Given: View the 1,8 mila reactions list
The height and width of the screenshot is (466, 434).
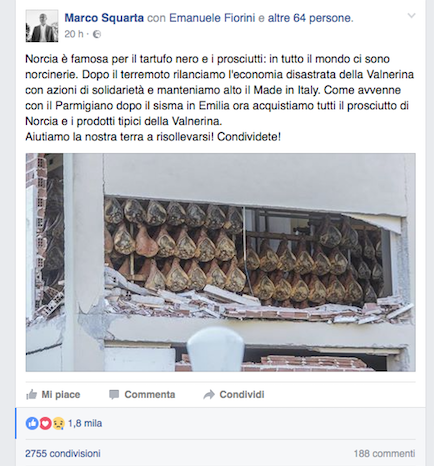Looking at the screenshot, I should click(x=85, y=423).
